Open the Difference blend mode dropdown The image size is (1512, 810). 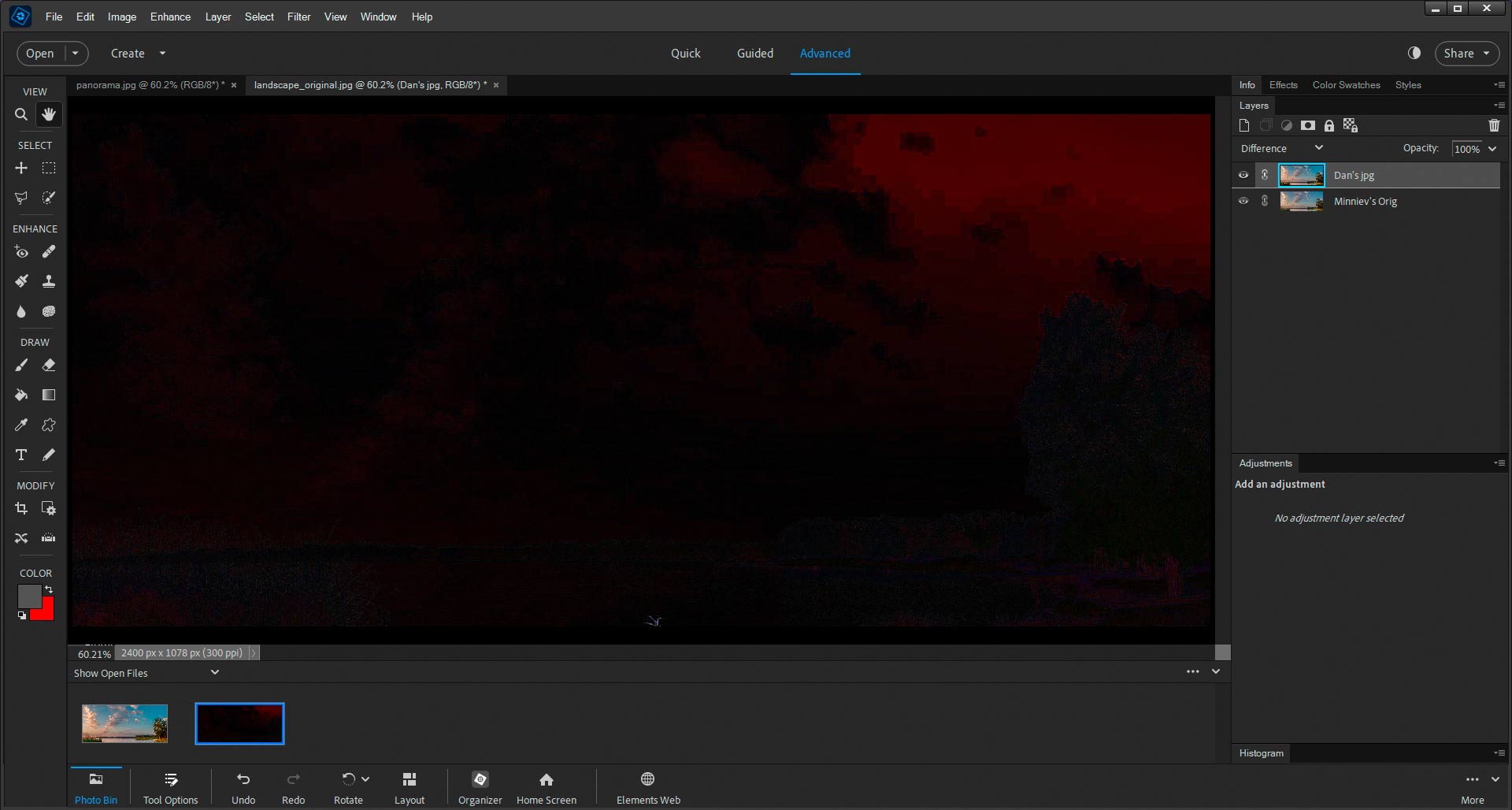pyautogui.click(x=1281, y=148)
